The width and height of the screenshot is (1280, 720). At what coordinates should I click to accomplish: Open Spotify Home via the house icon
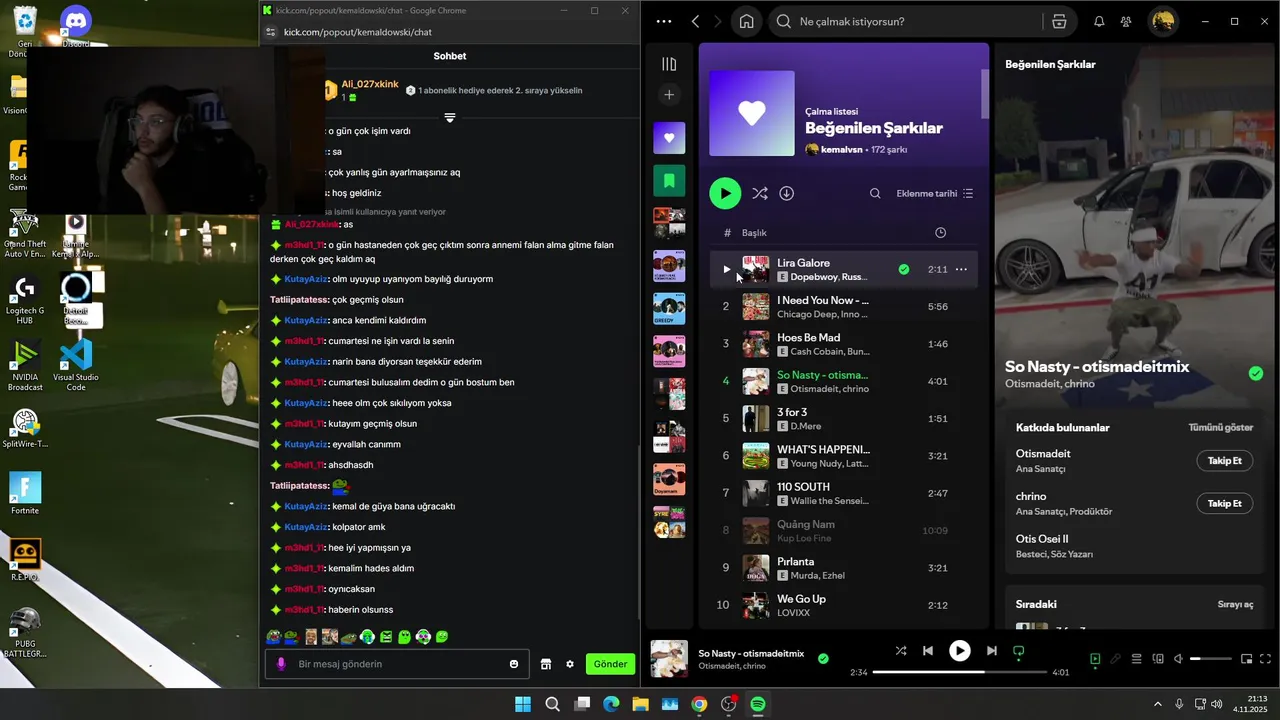pyautogui.click(x=746, y=21)
